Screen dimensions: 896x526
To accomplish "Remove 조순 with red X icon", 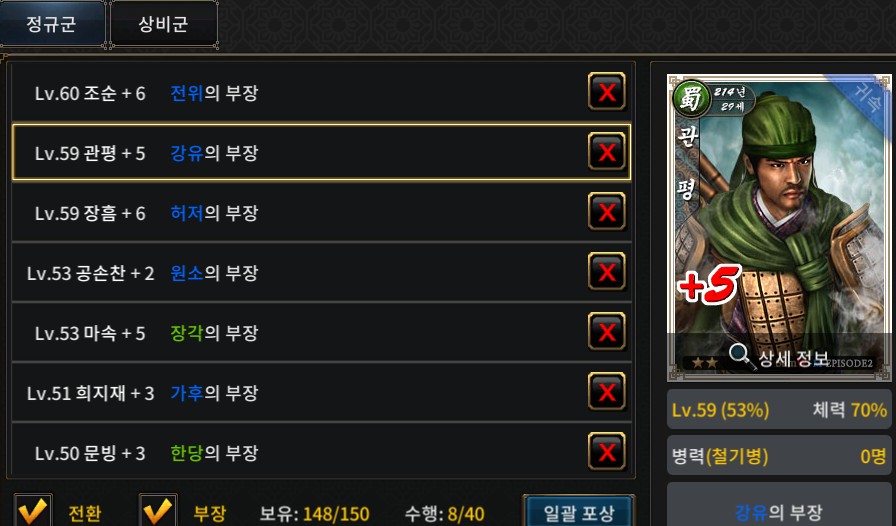I will coord(607,91).
